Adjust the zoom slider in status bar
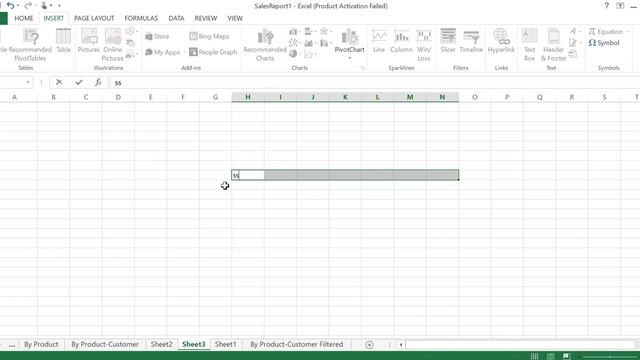640x360 pixels. [x=610, y=357]
